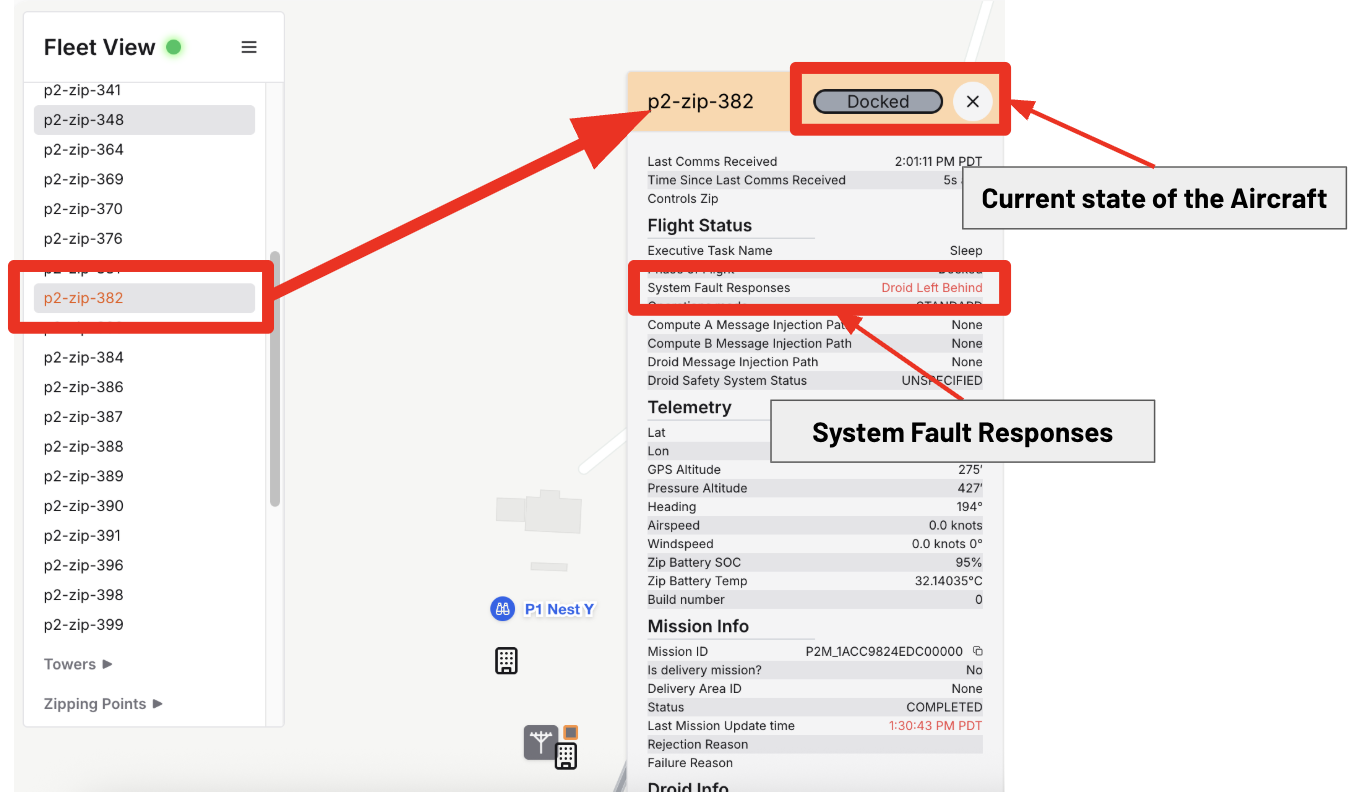Click the Last Mission Update time 1:30:43 PM
This screenshot has width=1358, height=792.
tap(936, 726)
